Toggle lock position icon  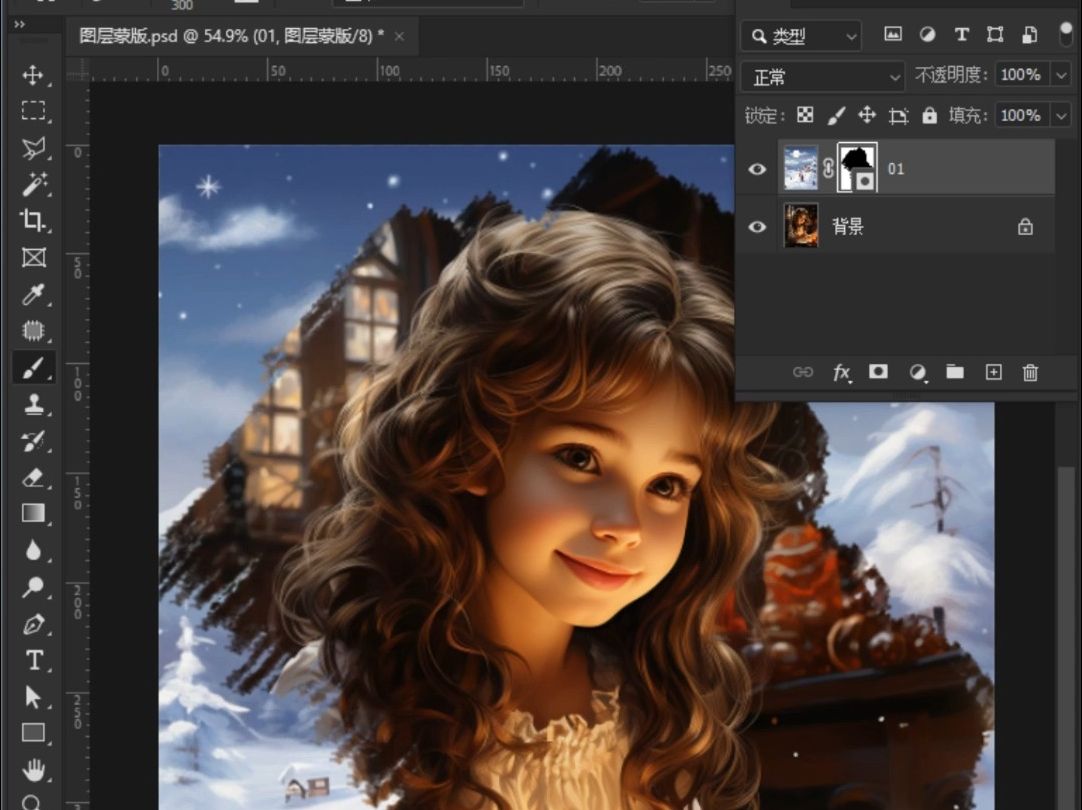point(867,115)
